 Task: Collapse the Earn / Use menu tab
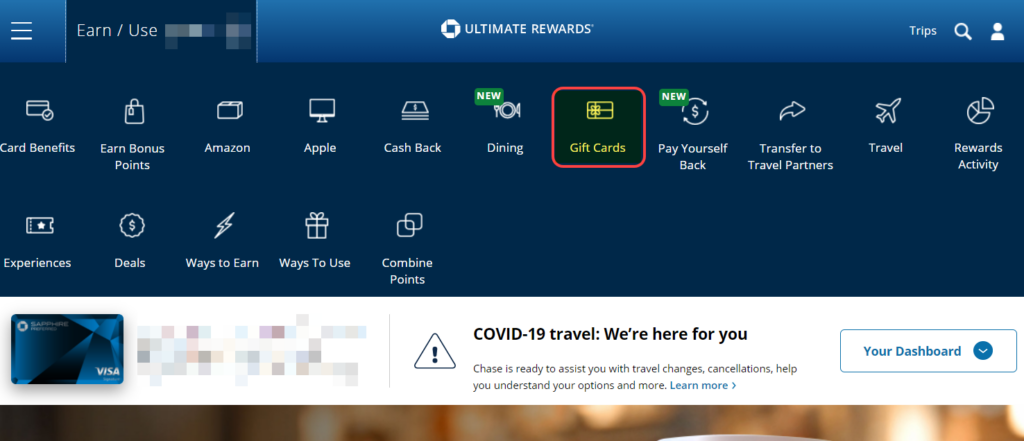click(161, 31)
